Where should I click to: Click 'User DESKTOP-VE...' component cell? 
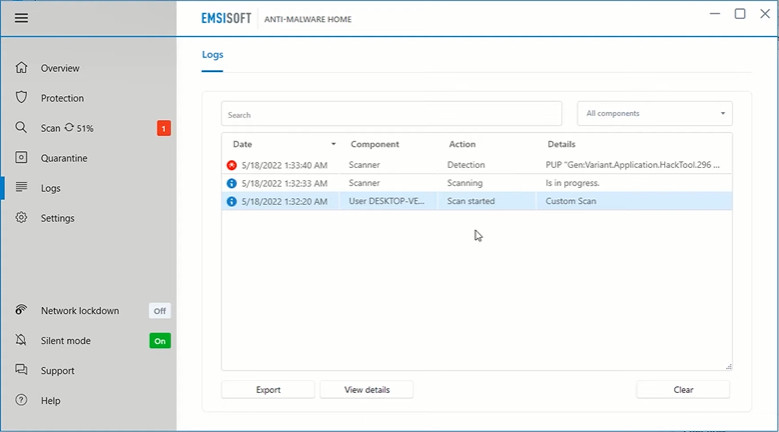387,202
